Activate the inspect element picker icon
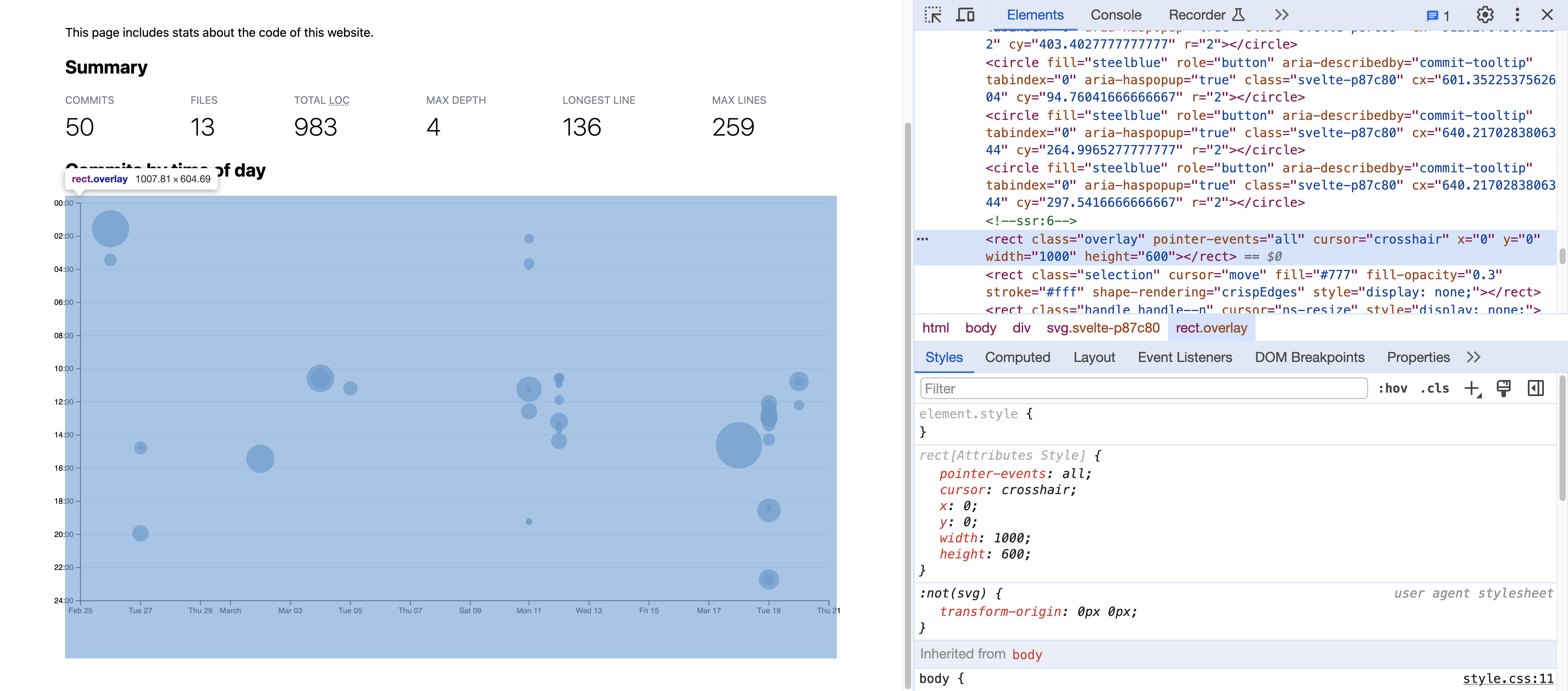The height and width of the screenshot is (691, 1568). click(933, 15)
